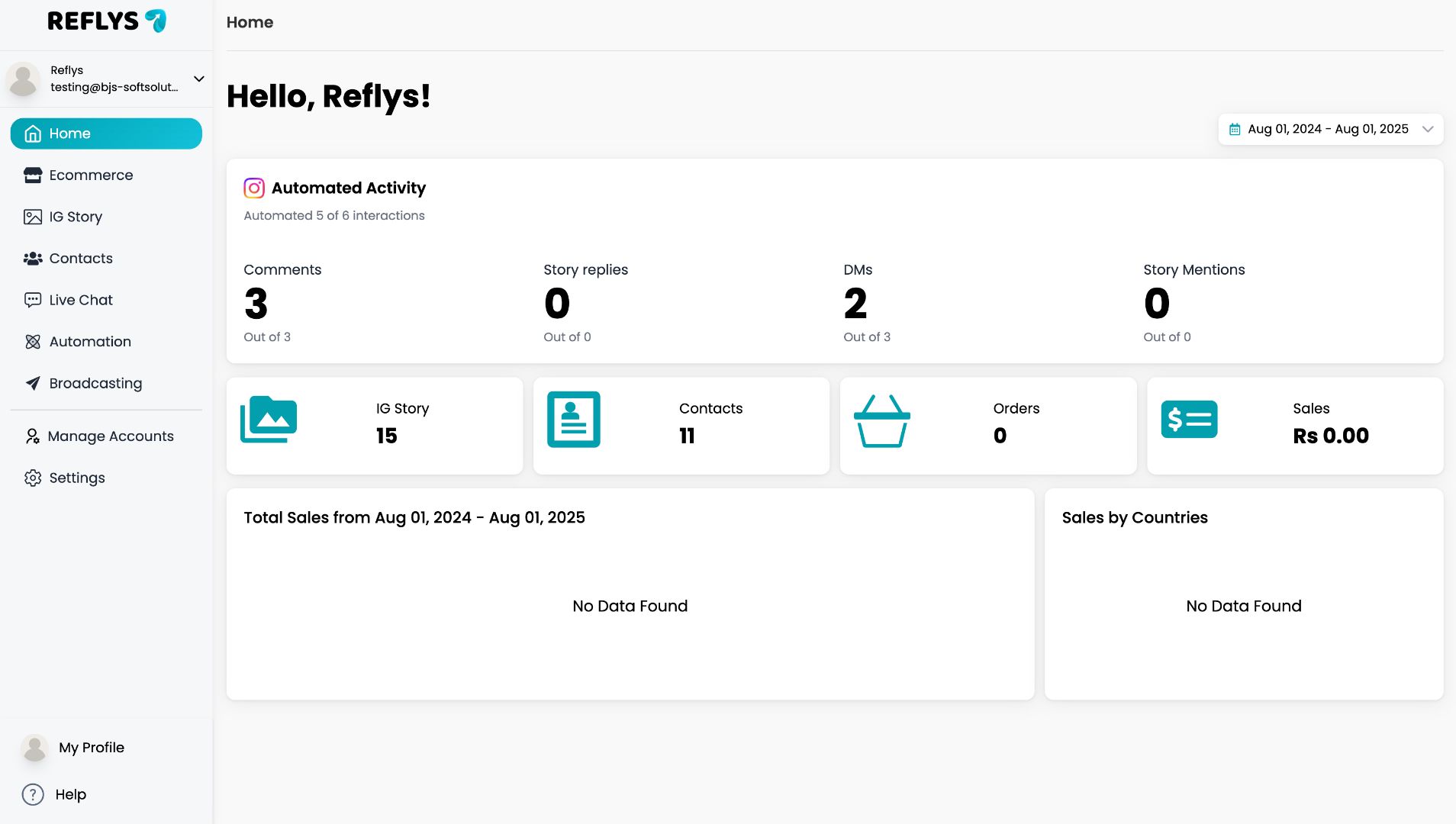
Task: Click the Contacts card badge icon
Action: pos(574,419)
